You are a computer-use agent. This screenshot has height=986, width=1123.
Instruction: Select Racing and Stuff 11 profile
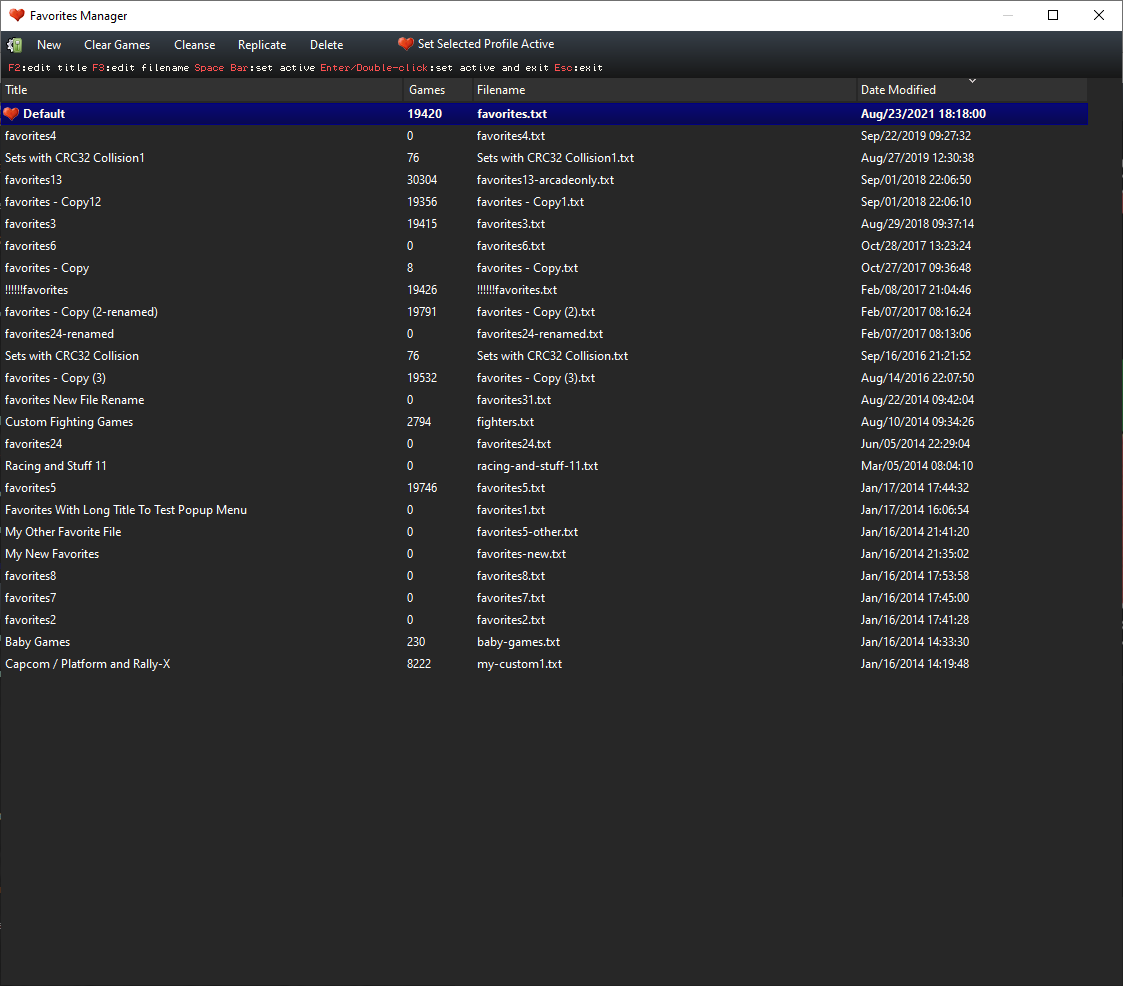point(56,466)
